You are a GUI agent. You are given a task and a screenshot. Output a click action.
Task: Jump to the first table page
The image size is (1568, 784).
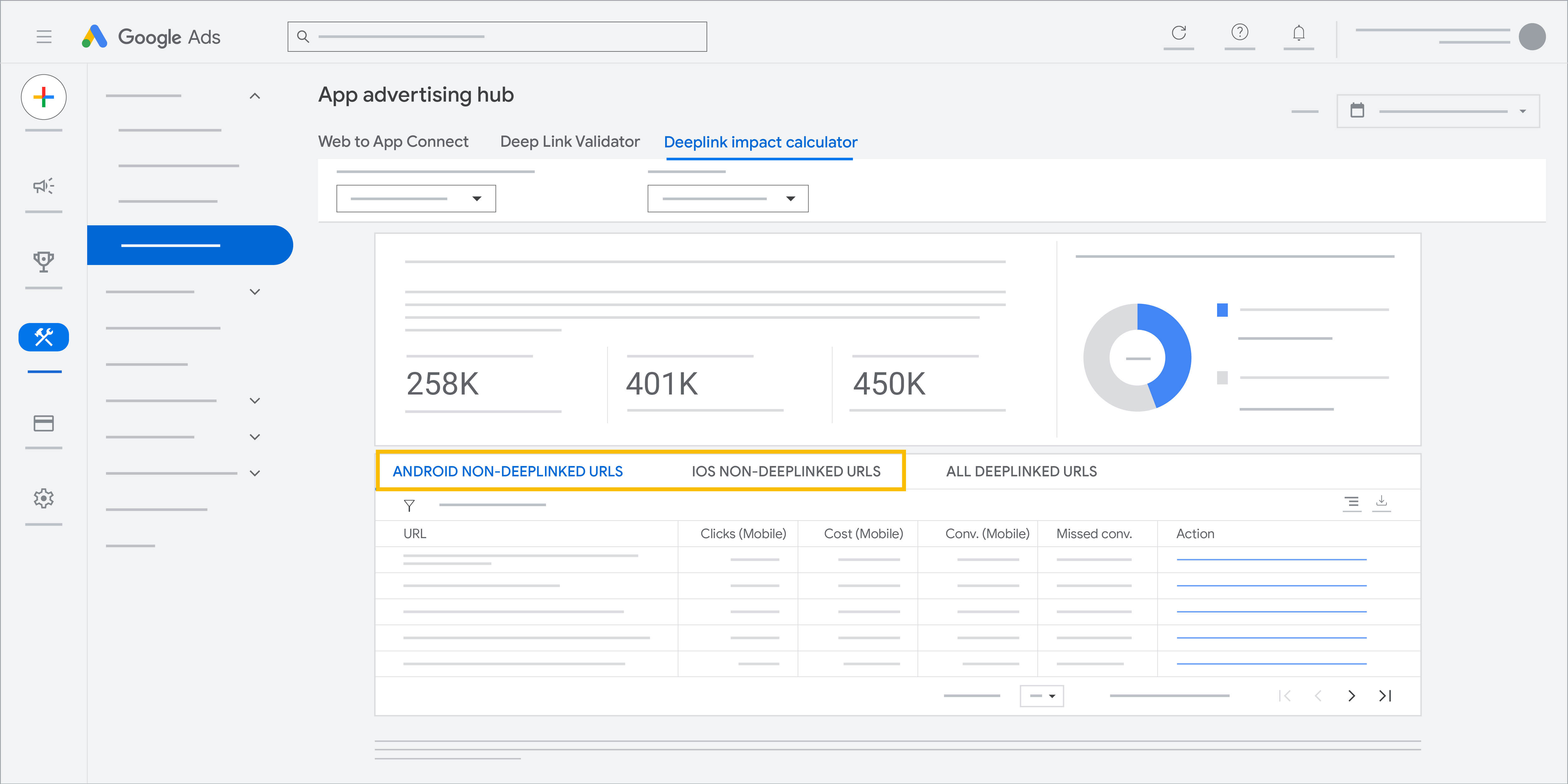click(1285, 696)
